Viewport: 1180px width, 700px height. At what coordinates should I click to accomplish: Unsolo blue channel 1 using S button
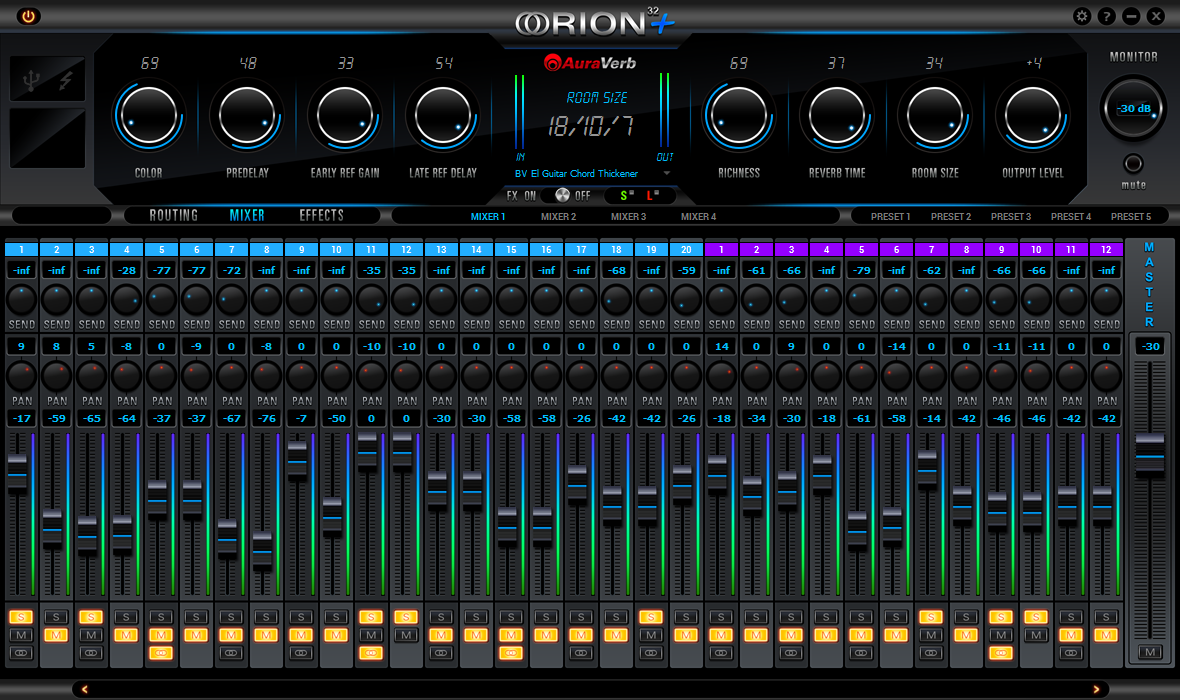(x=21, y=617)
